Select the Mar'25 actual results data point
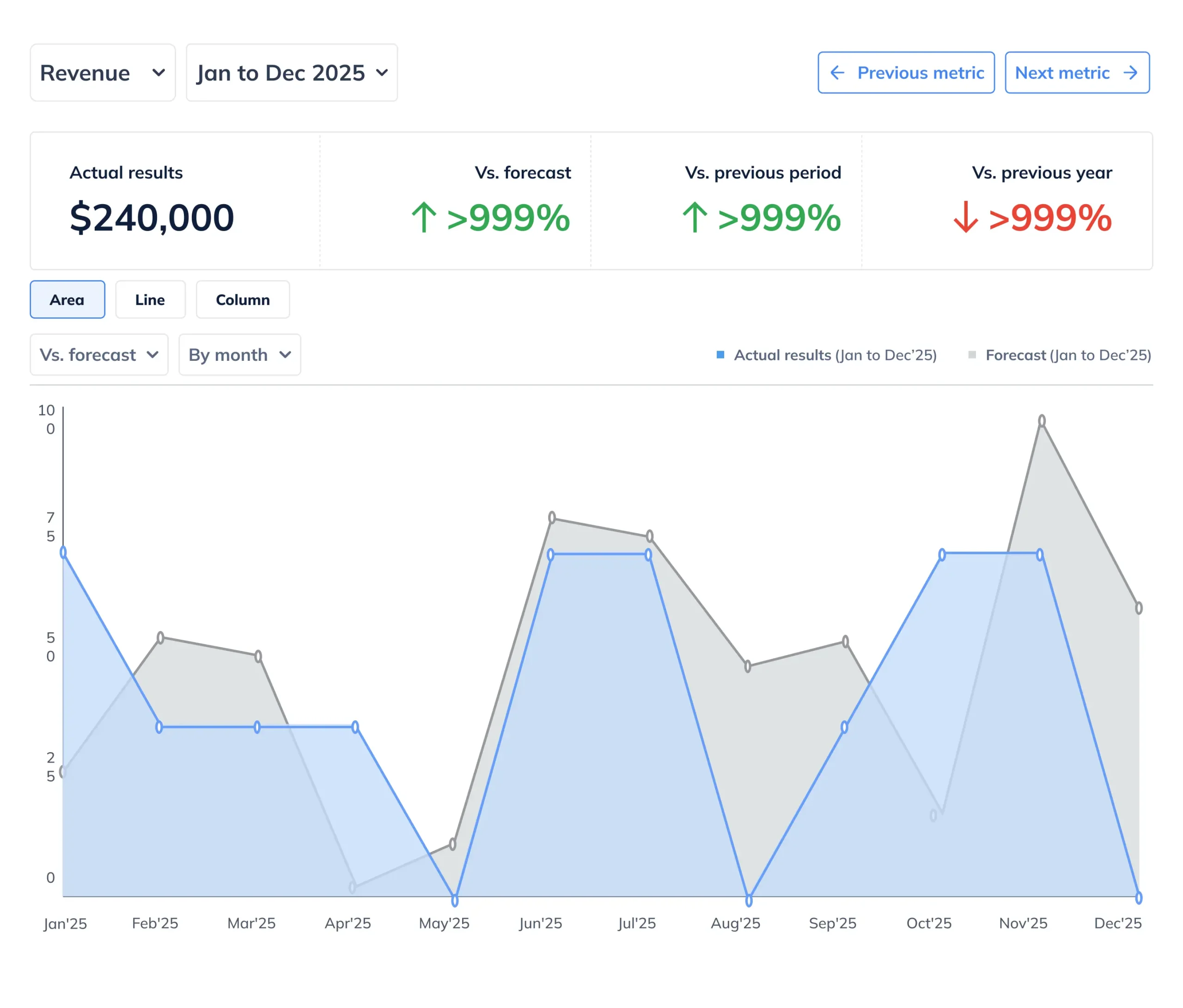 (x=257, y=727)
